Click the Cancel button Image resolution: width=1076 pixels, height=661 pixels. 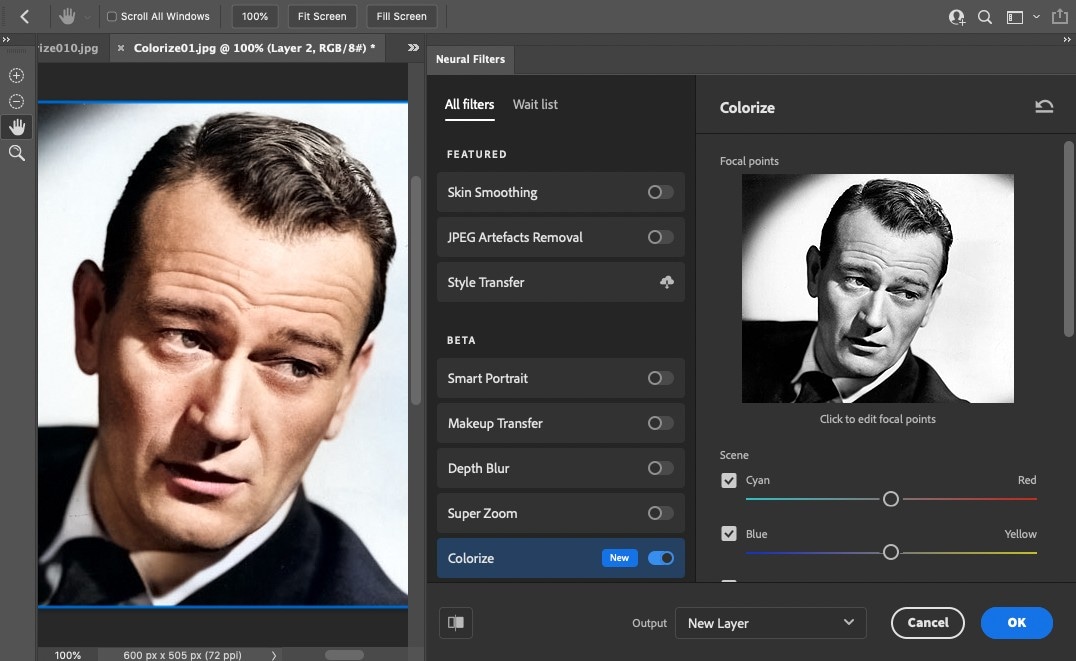coord(928,623)
